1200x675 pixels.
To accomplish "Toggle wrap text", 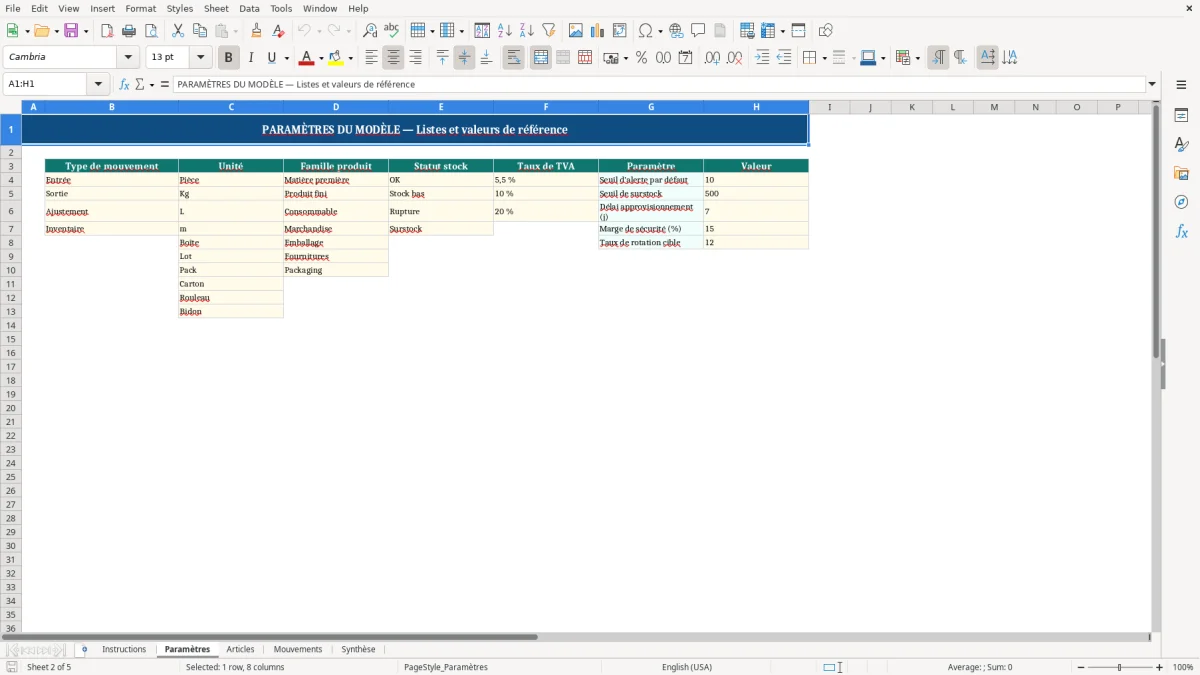I will tap(513, 58).
